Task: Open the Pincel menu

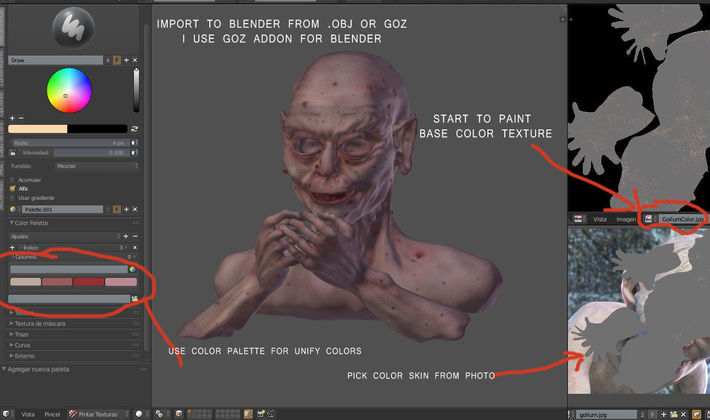Action: click(x=52, y=414)
